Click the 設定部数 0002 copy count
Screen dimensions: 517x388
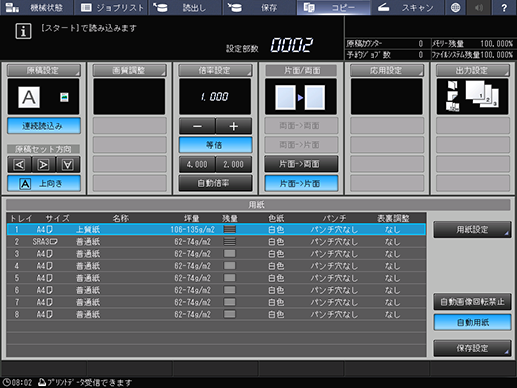(292, 45)
